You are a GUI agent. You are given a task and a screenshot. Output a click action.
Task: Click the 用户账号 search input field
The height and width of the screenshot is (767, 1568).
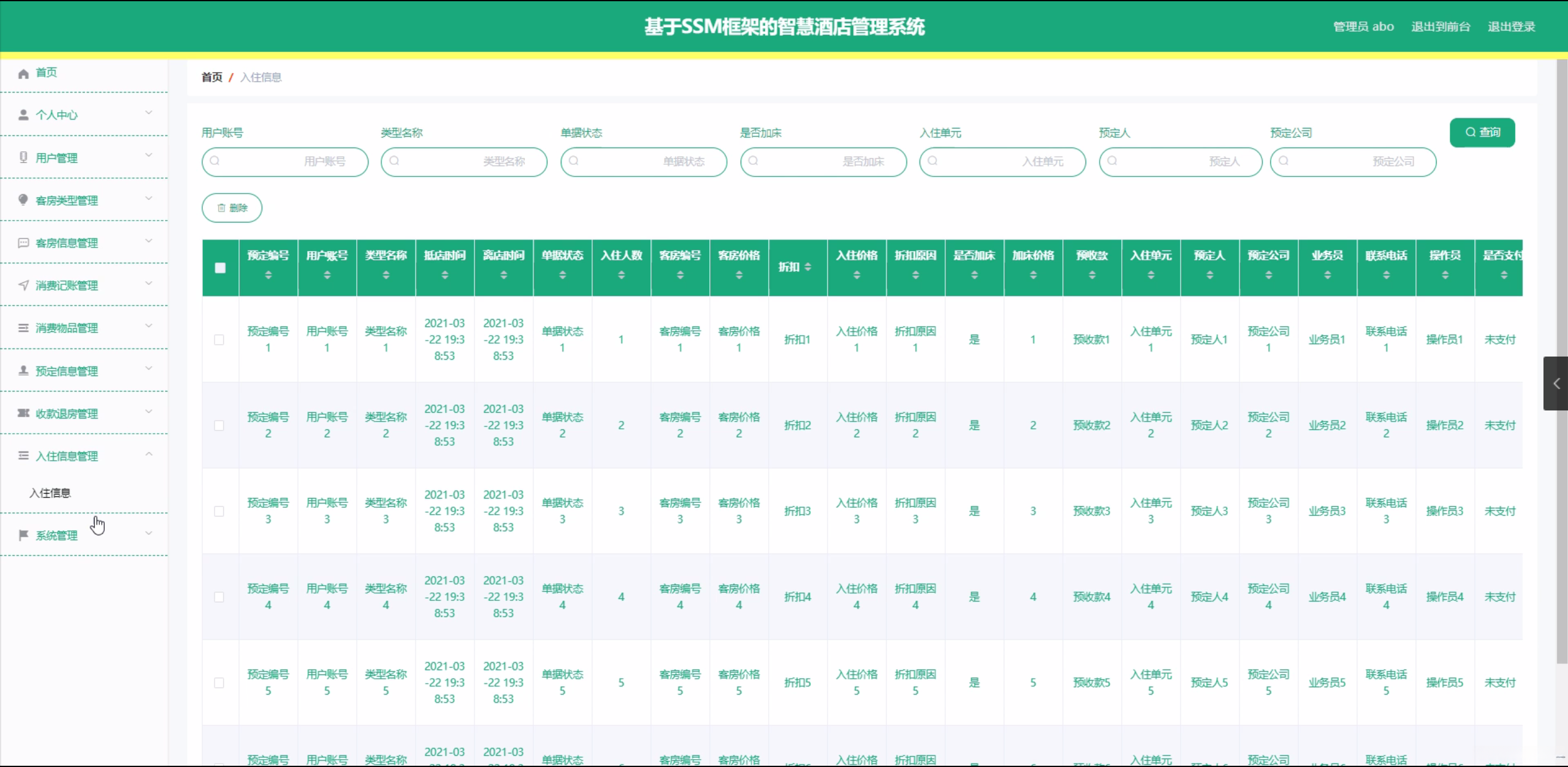(285, 162)
